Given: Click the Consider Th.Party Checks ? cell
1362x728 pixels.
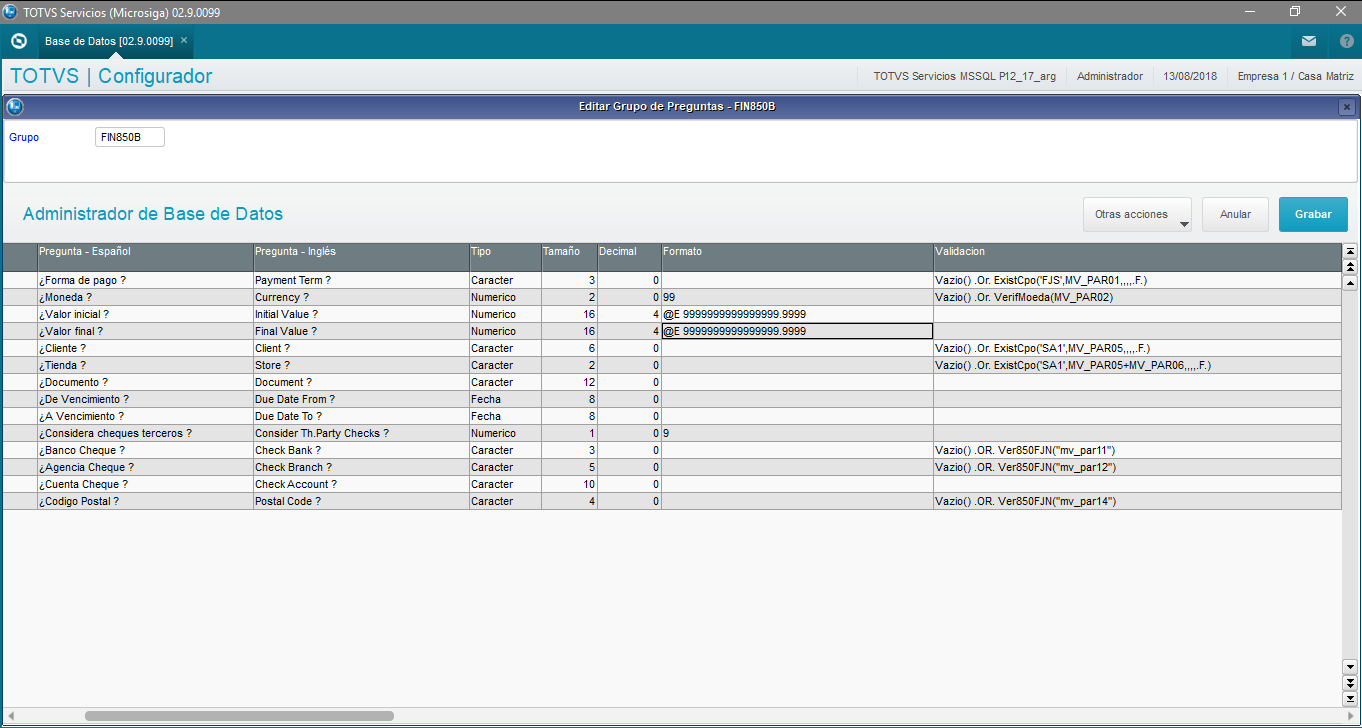Looking at the screenshot, I should 360,434.
